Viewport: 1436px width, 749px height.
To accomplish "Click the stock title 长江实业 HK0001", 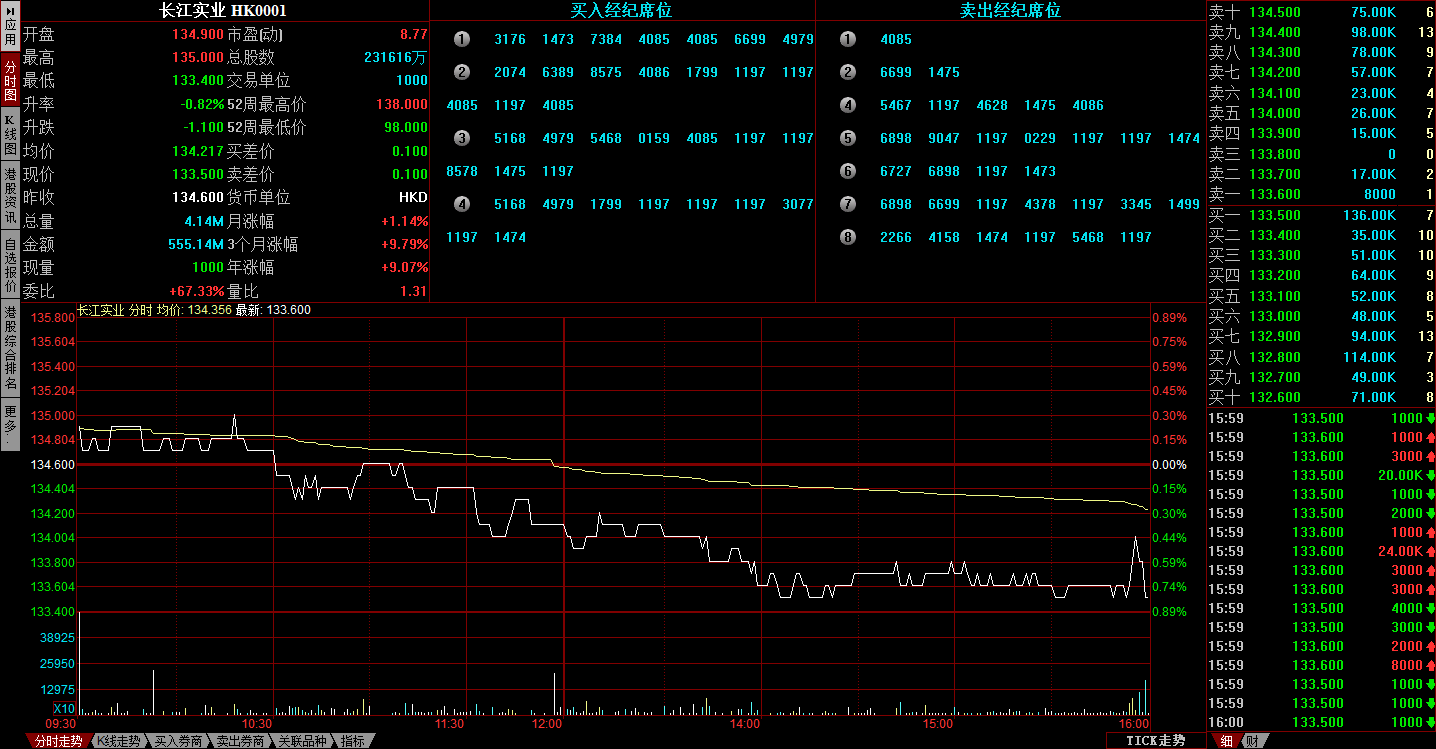I will (x=223, y=11).
